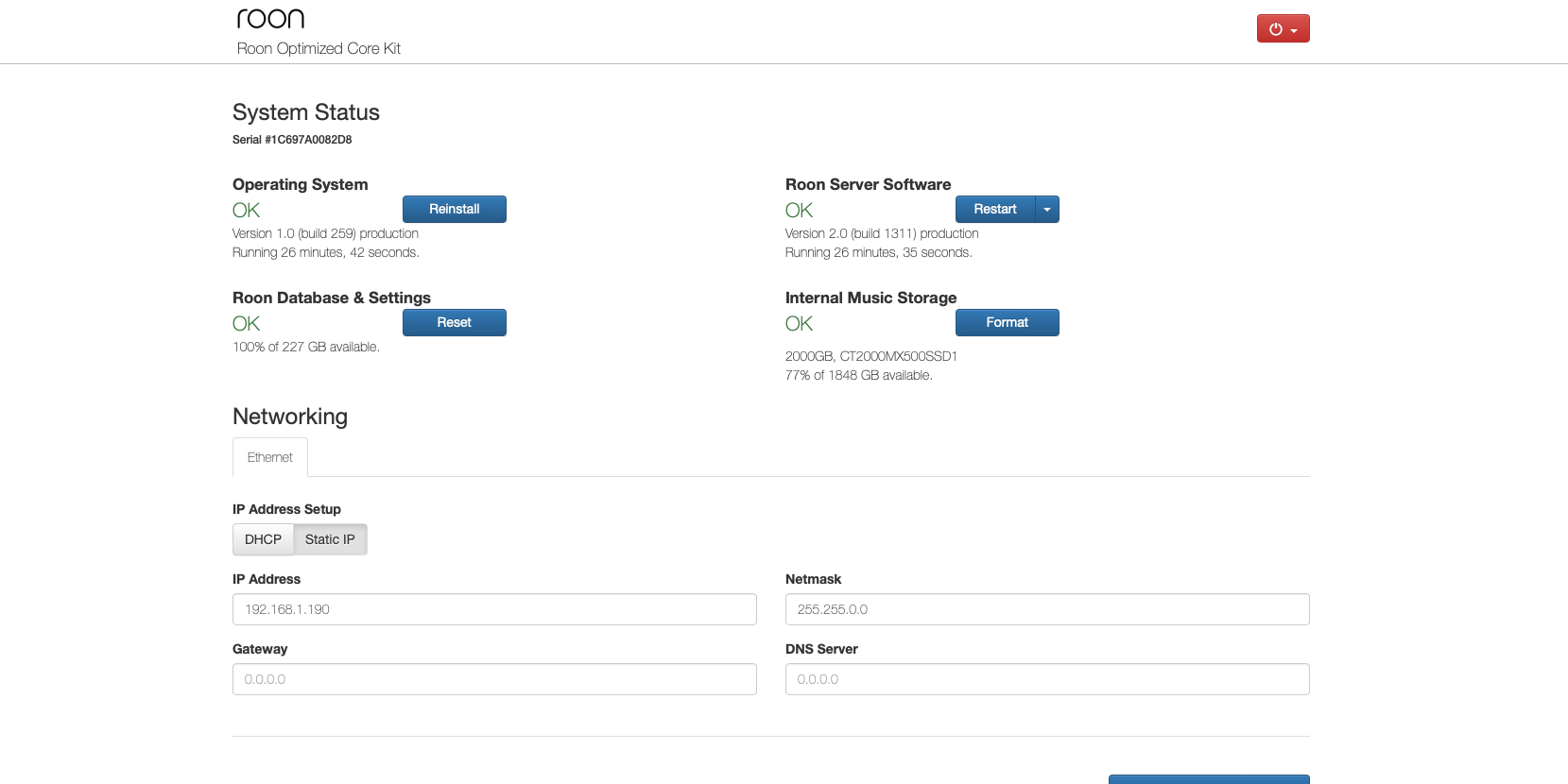This screenshot has width=1568, height=784.
Task: Click the Operating System OK status
Action: click(x=246, y=210)
